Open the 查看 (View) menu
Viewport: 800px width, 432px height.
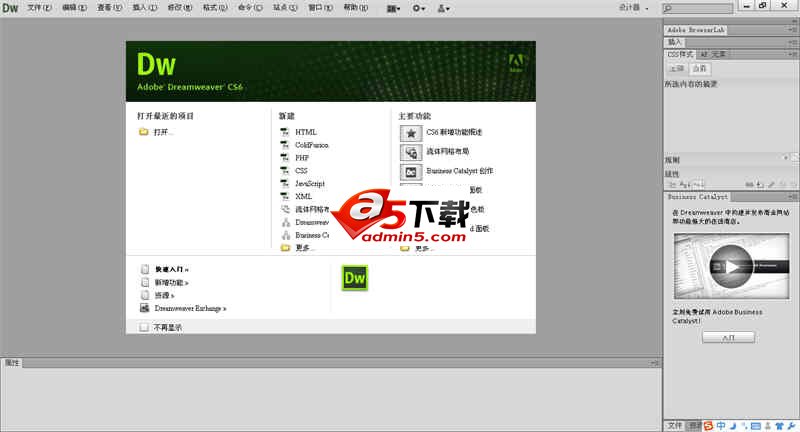(110, 8)
